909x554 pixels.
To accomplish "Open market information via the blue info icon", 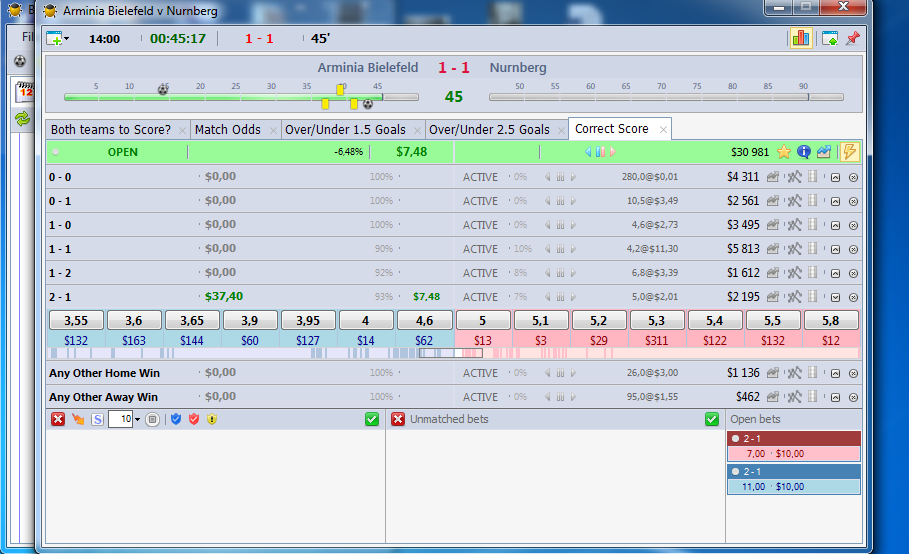I will tap(803, 152).
